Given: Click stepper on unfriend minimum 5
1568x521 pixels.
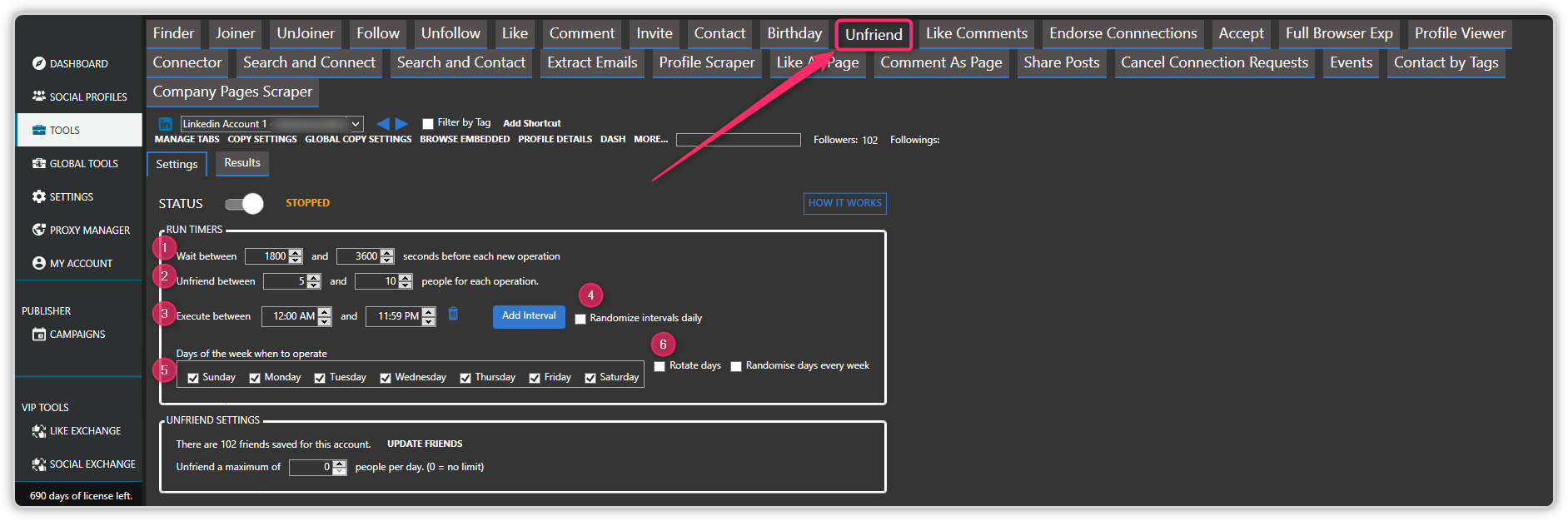Looking at the screenshot, I should [314, 281].
